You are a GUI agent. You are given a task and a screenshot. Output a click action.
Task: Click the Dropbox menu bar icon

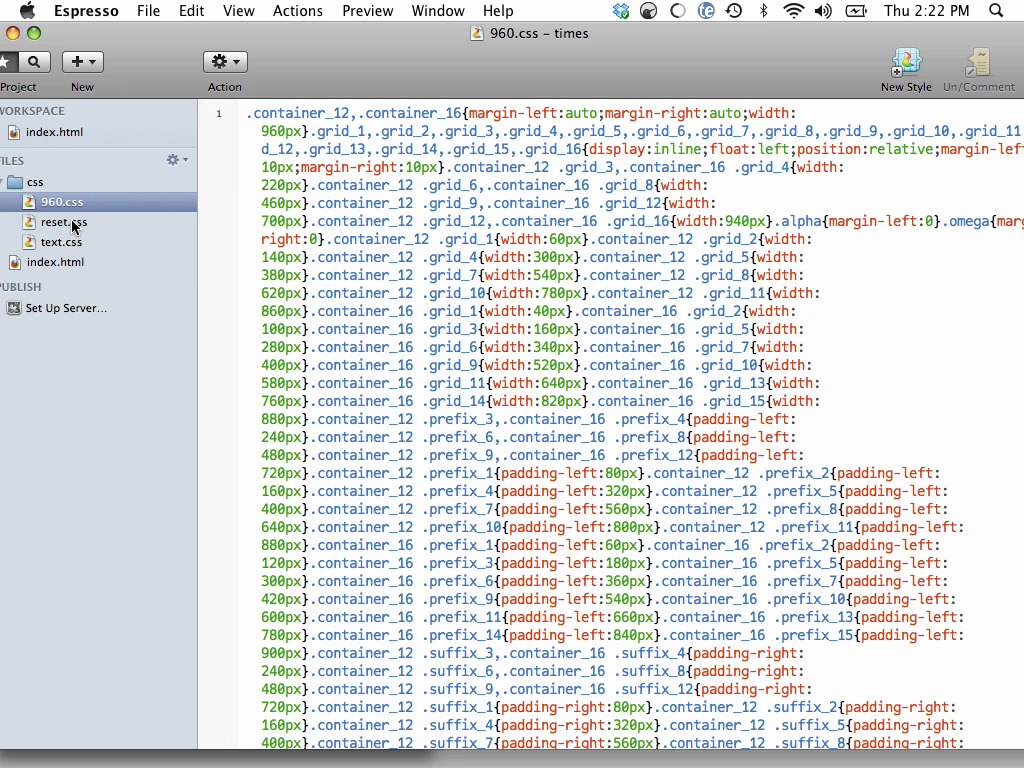point(621,10)
